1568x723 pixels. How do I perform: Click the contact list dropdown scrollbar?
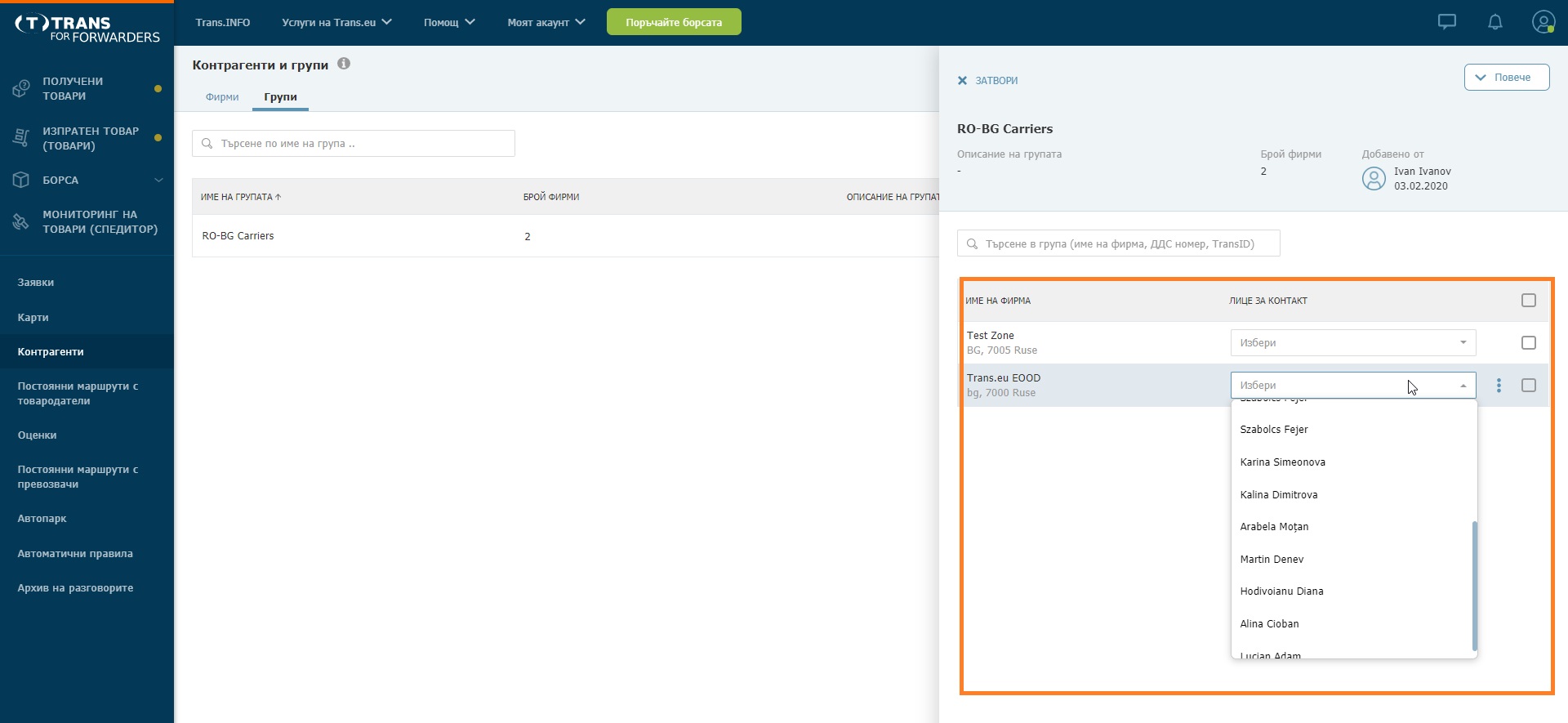pyautogui.click(x=1474, y=586)
